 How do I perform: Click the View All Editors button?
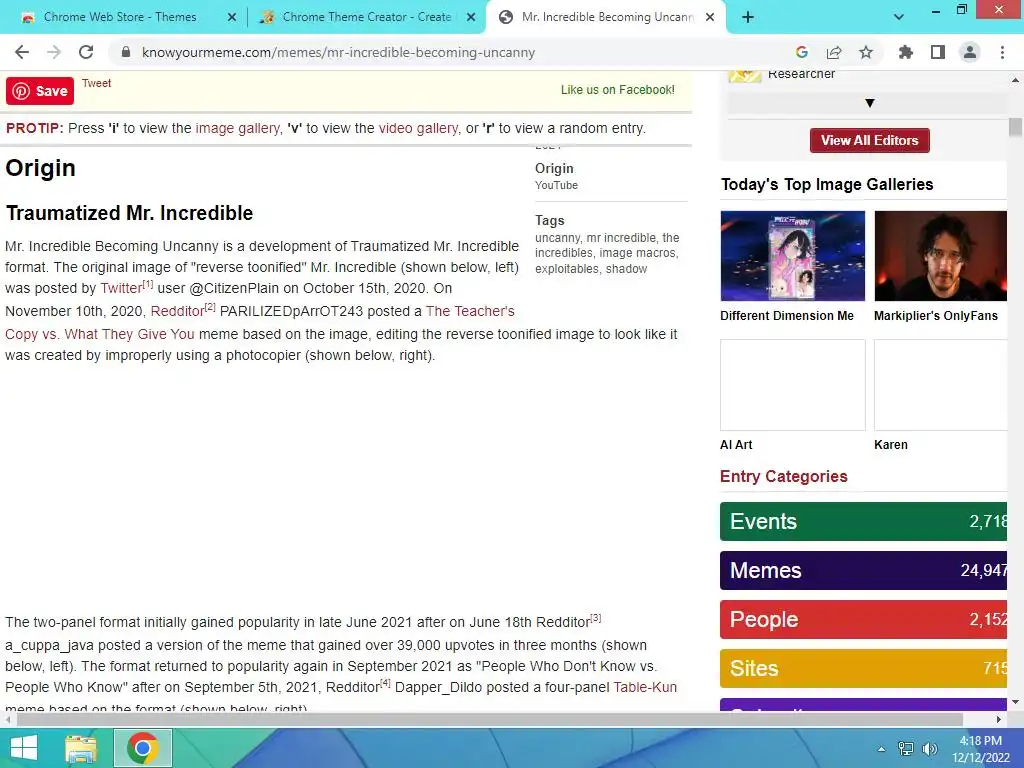869,140
